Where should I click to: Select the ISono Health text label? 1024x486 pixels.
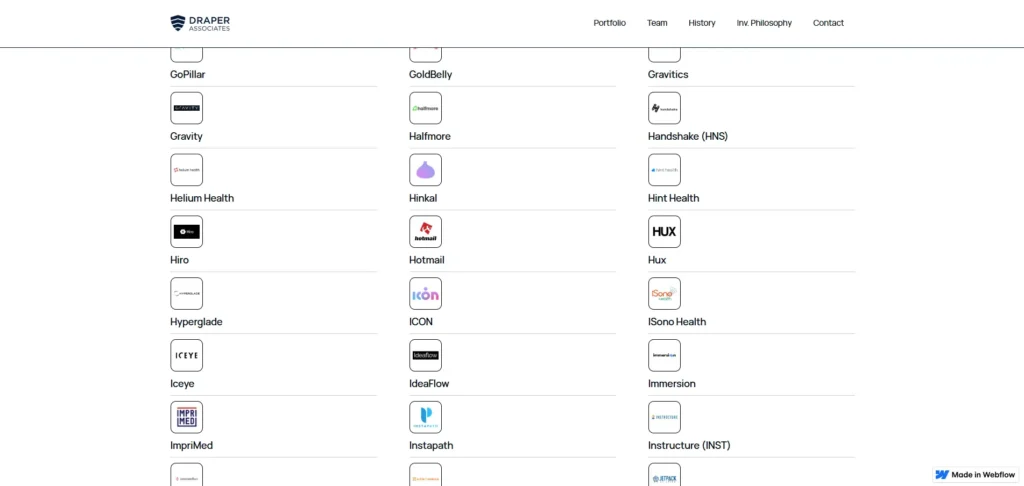[x=677, y=322]
